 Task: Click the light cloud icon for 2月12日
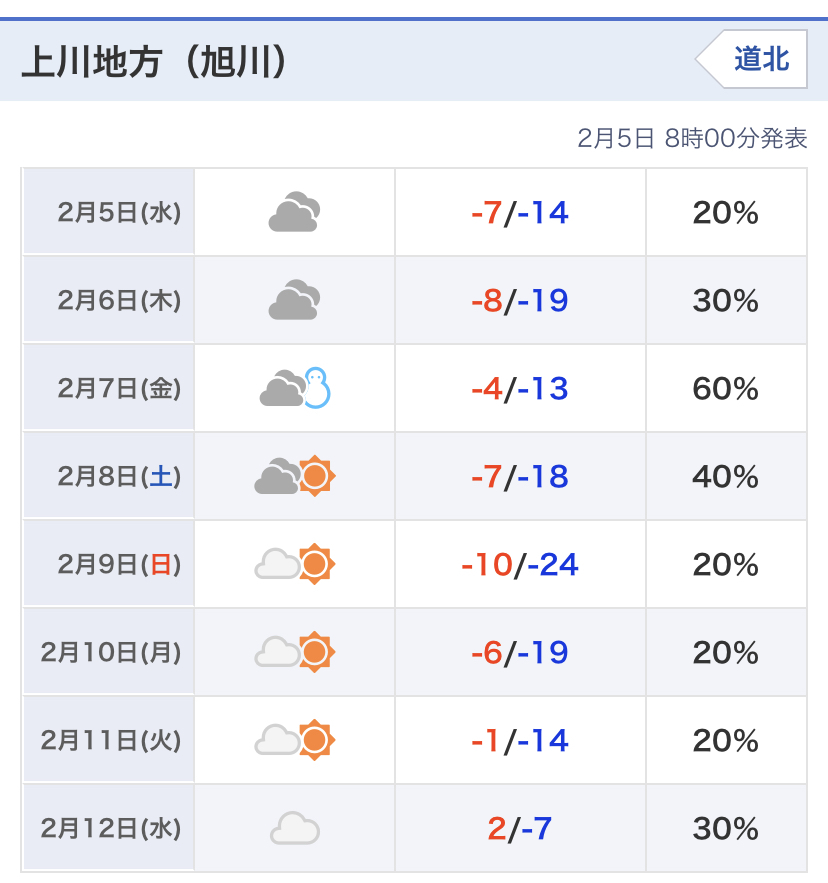[295, 829]
